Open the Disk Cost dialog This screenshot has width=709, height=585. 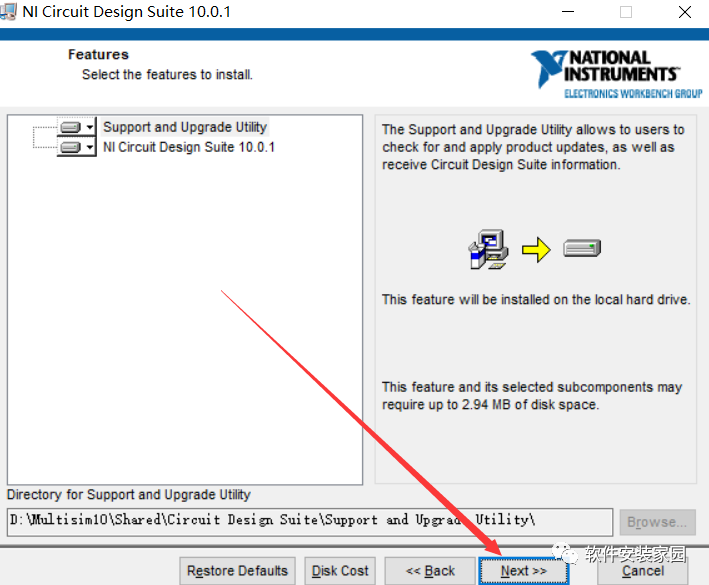(x=340, y=571)
